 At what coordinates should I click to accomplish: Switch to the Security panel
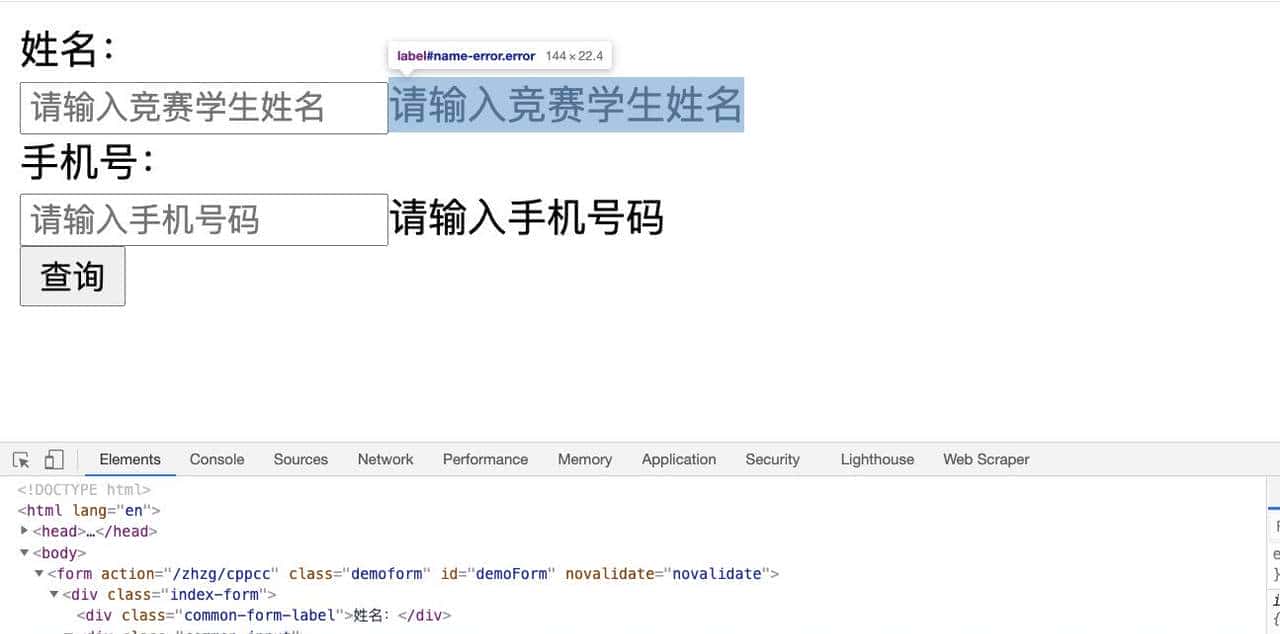tap(772, 459)
